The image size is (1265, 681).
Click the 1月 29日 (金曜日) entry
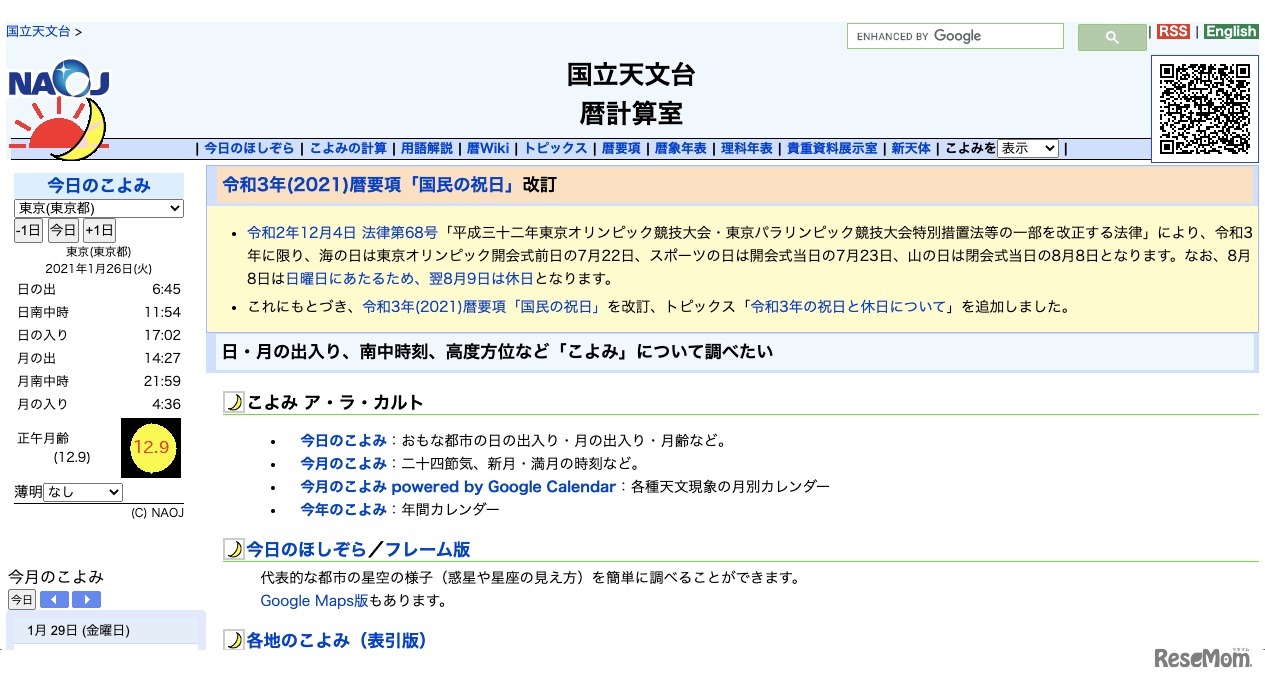click(x=79, y=630)
